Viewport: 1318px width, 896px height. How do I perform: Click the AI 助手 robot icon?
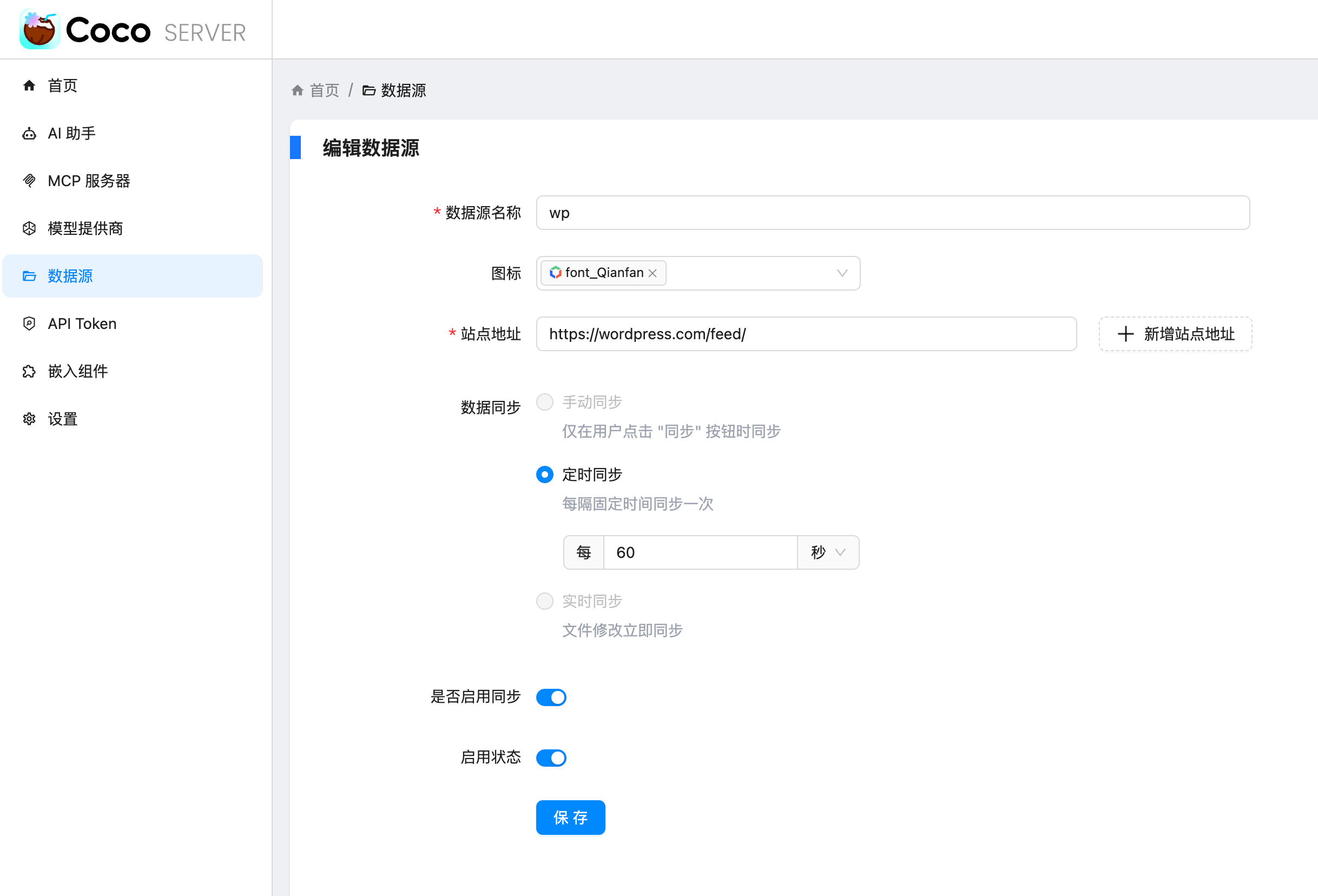29,133
